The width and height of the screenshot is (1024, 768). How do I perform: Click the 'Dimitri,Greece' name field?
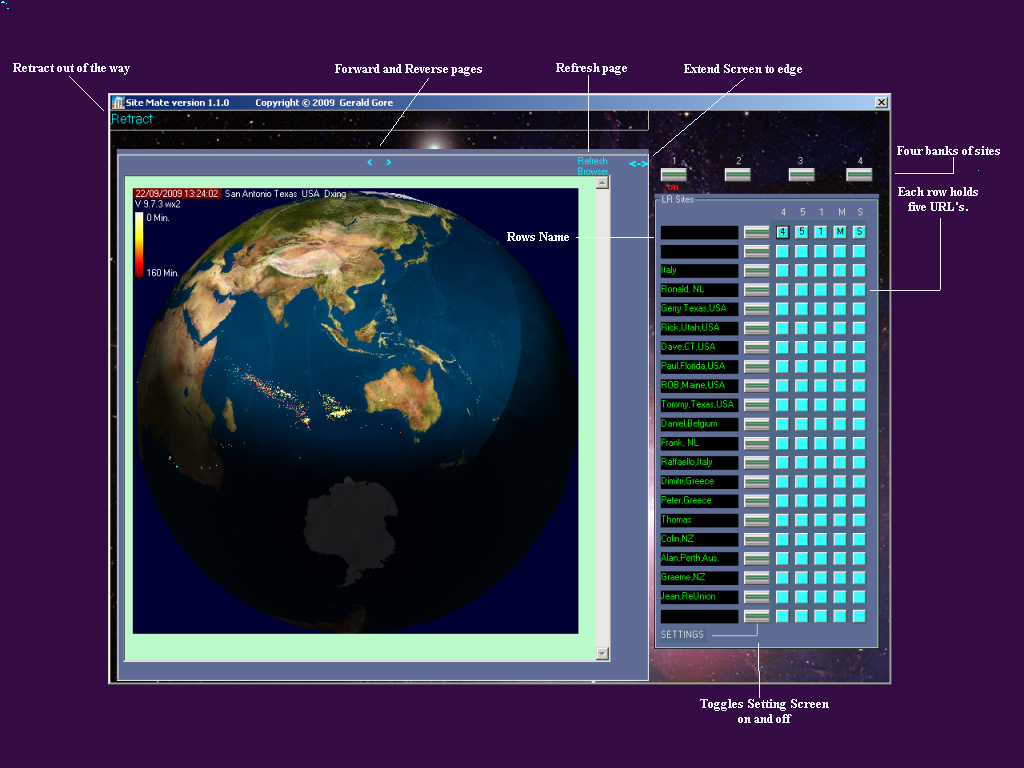[699, 481]
